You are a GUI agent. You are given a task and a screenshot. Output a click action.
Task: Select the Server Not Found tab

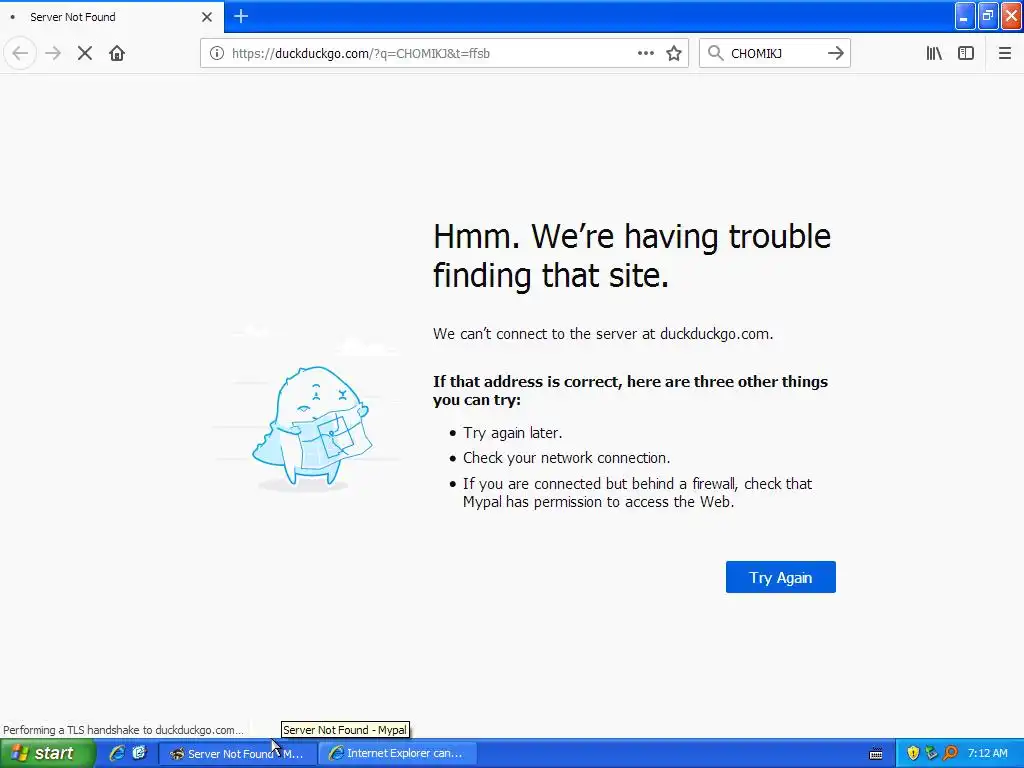(x=112, y=17)
